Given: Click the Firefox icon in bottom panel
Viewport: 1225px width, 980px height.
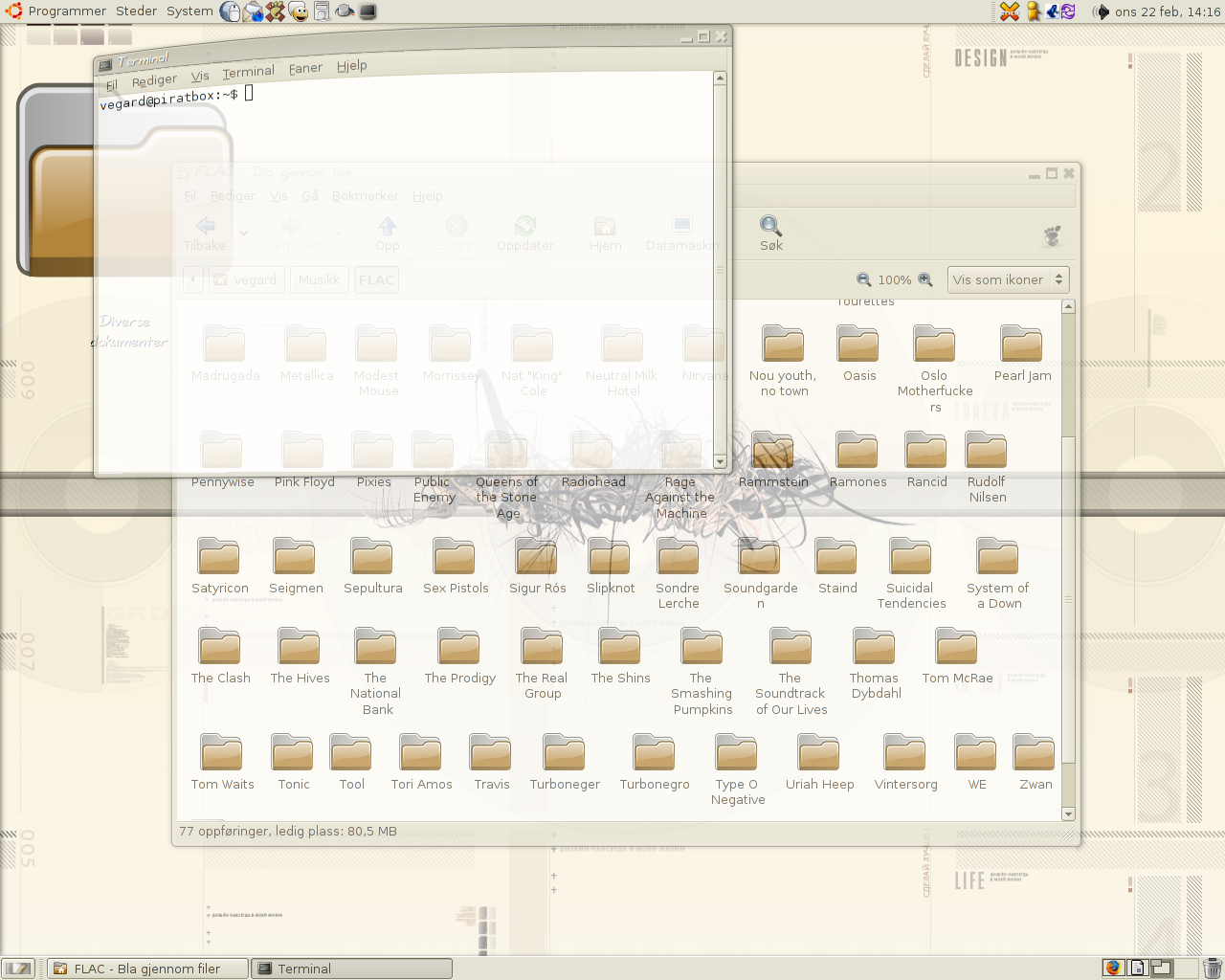Looking at the screenshot, I should pos(1113,968).
